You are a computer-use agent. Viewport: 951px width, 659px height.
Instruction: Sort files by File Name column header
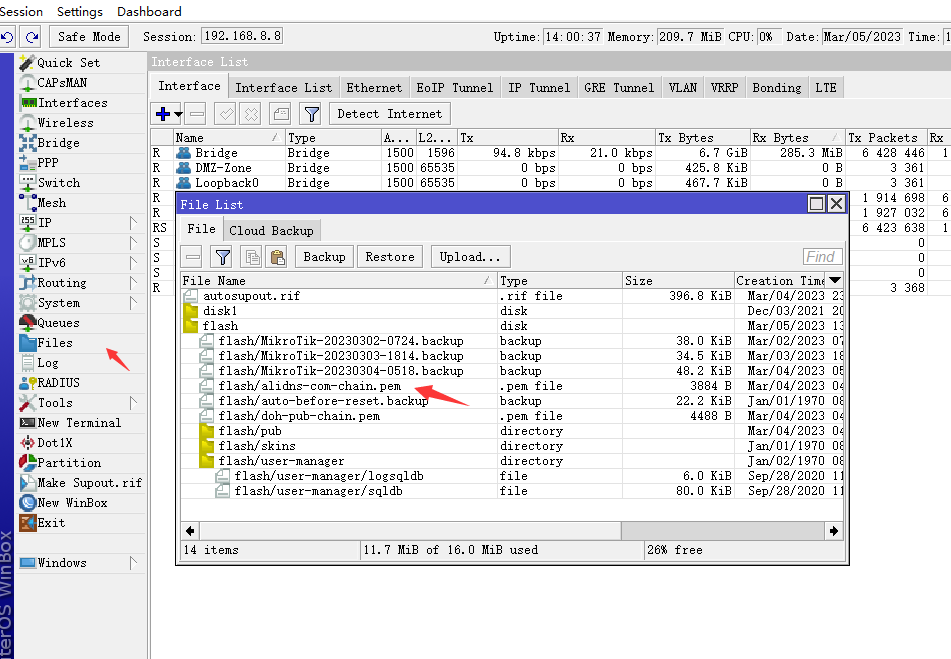338,281
